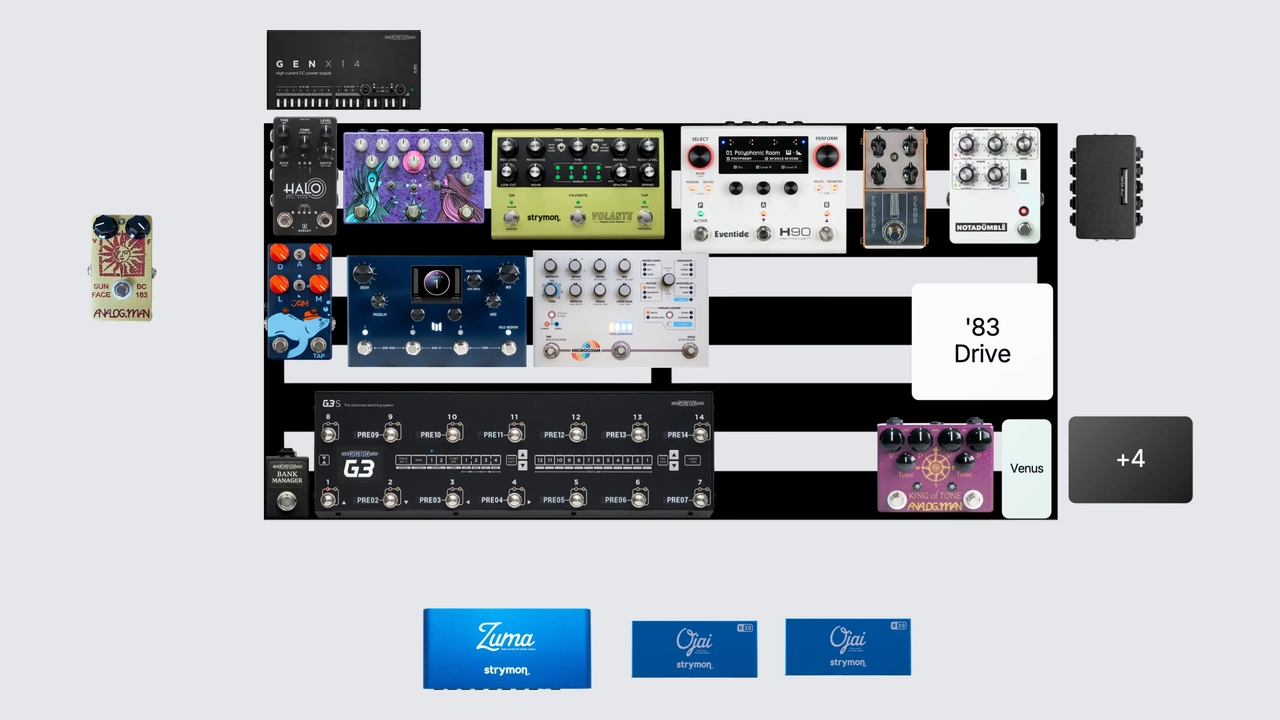Click the Sun Face pedal footswitch
Image resolution: width=1280 pixels, height=720 pixels.
click(122, 290)
